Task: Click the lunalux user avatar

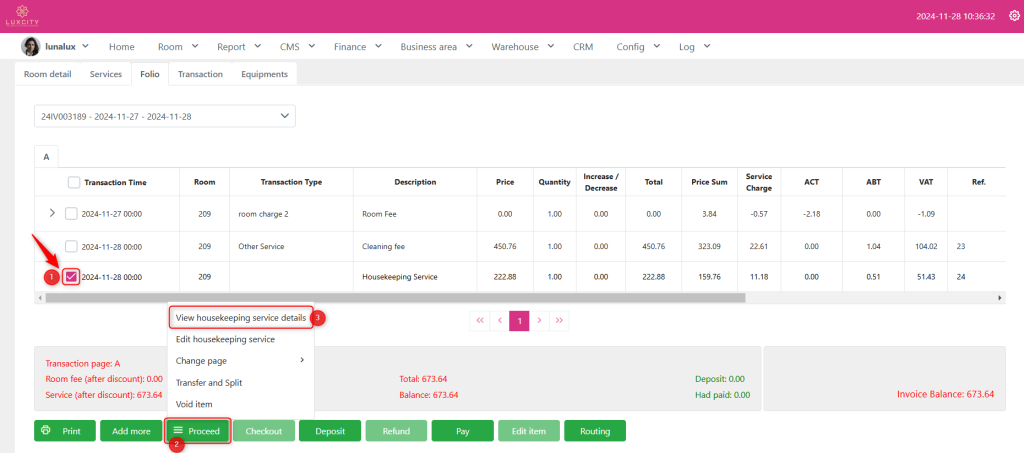Action: (30, 47)
